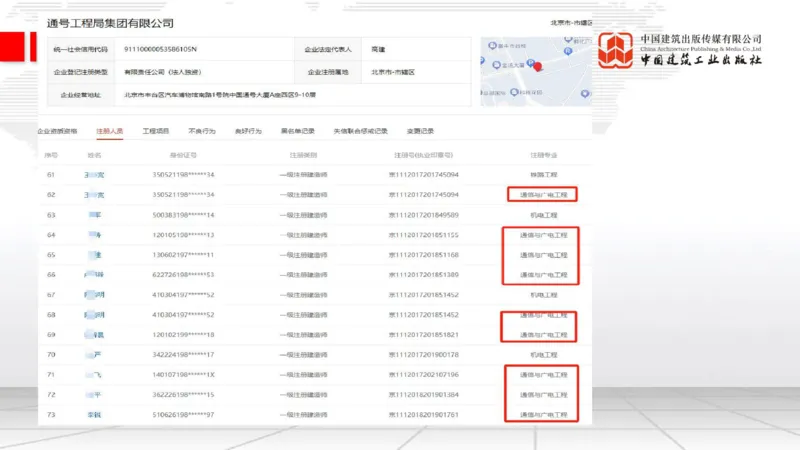The height and width of the screenshot is (450, 800).
Task: Open the name link in row 65
Action: (95, 255)
